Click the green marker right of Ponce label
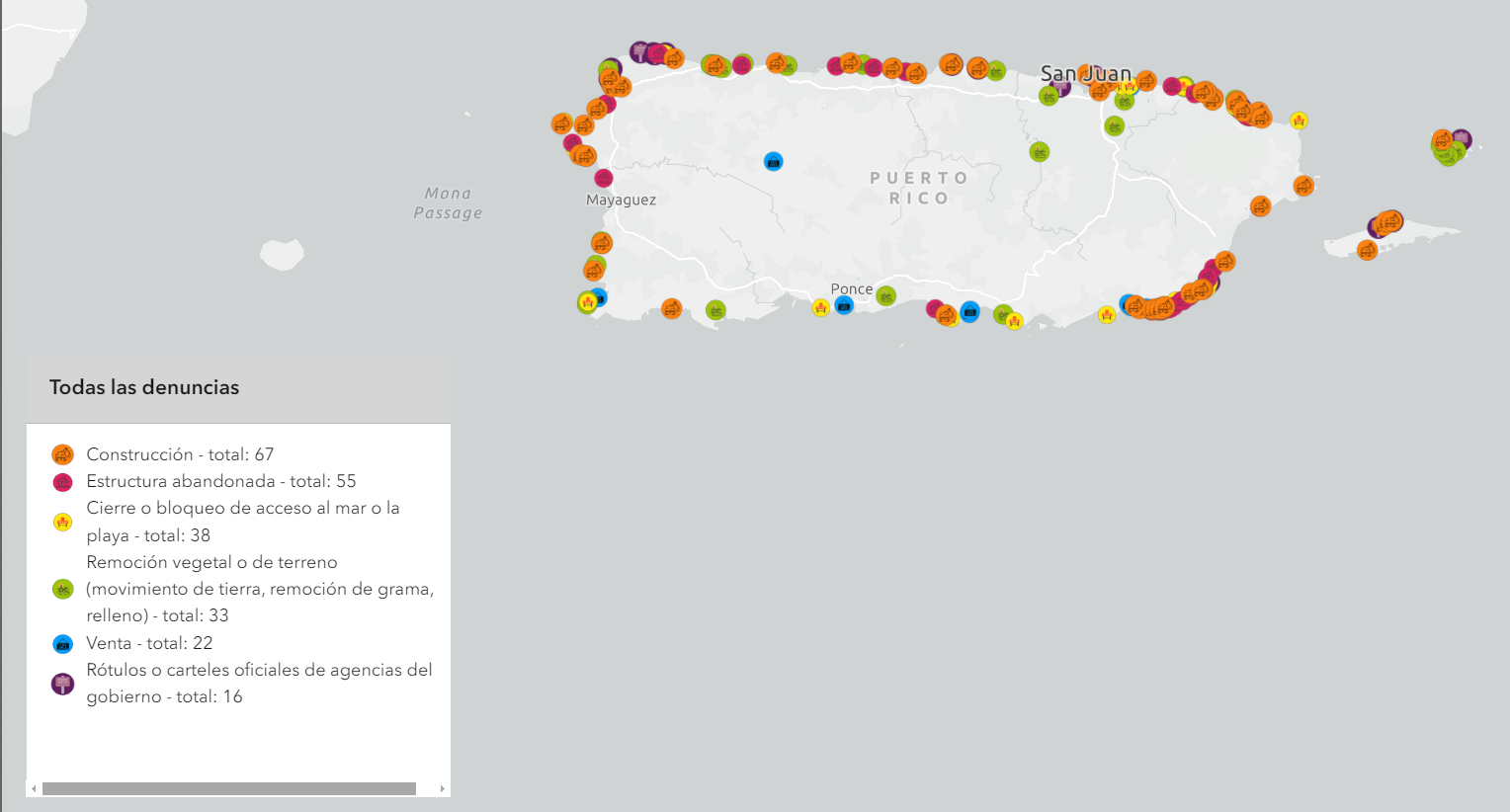This screenshot has width=1510, height=812. pyautogui.click(x=886, y=296)
